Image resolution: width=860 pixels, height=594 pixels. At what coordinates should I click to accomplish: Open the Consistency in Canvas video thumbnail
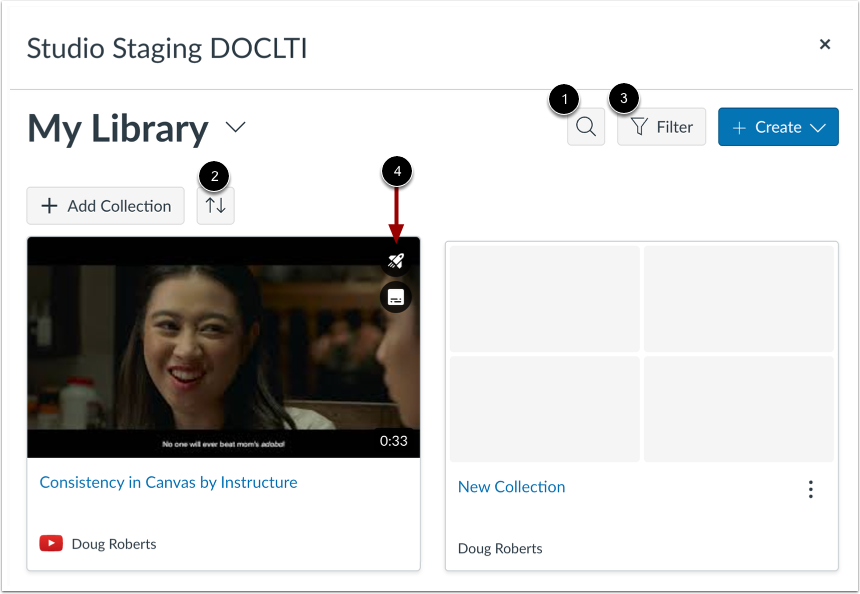223,347
